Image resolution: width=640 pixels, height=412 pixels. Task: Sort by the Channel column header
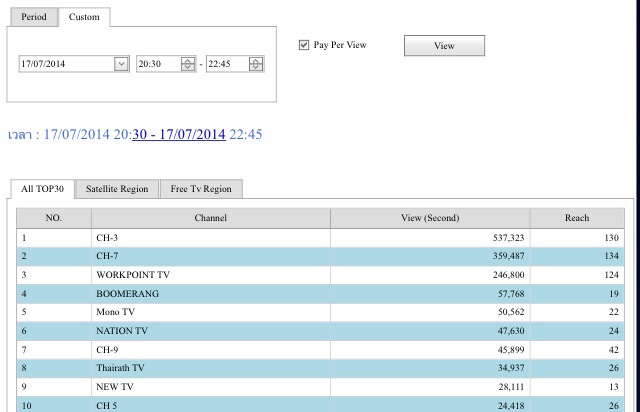point(211,218)
